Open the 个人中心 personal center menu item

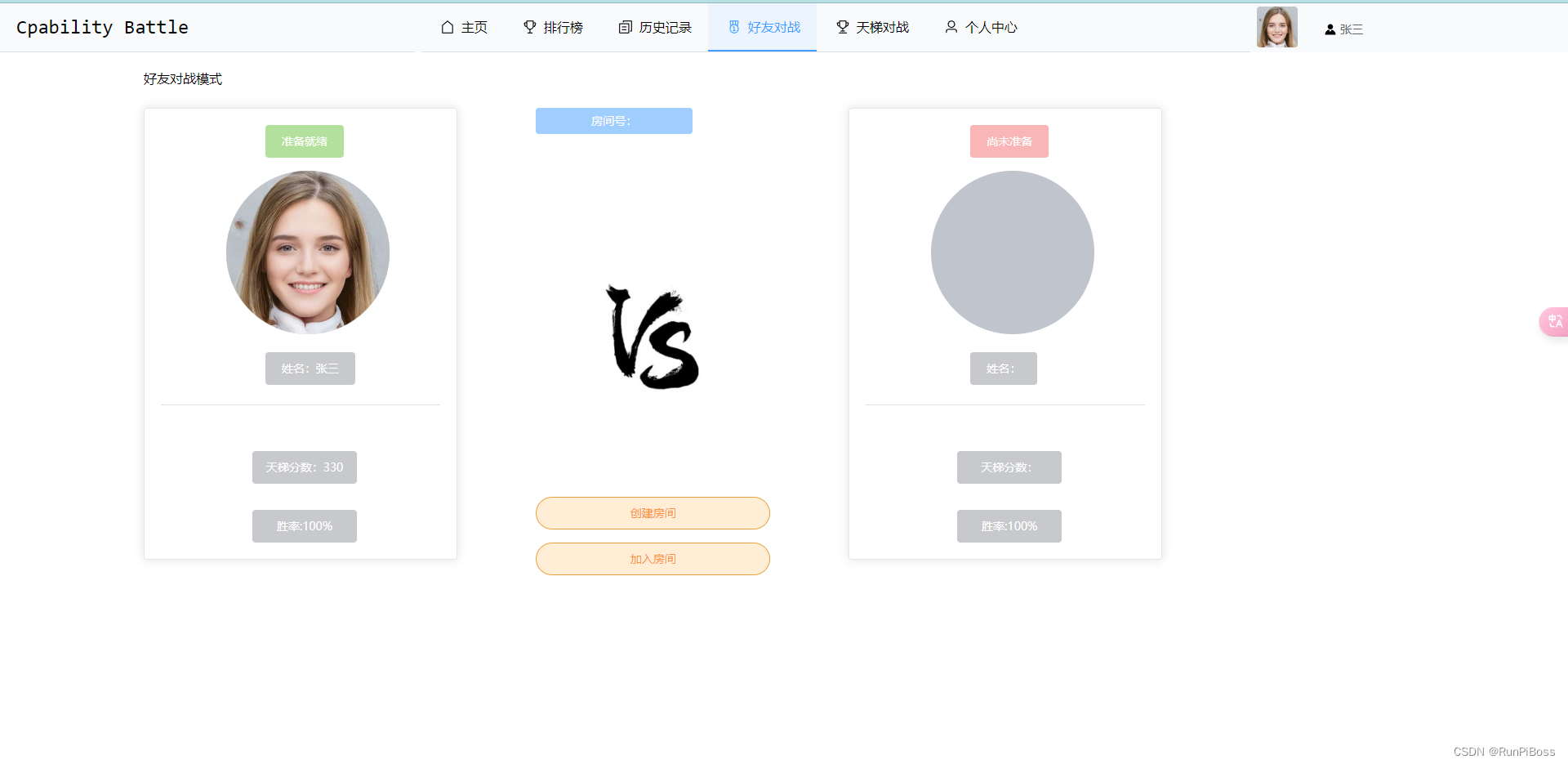tap(981, 27)
